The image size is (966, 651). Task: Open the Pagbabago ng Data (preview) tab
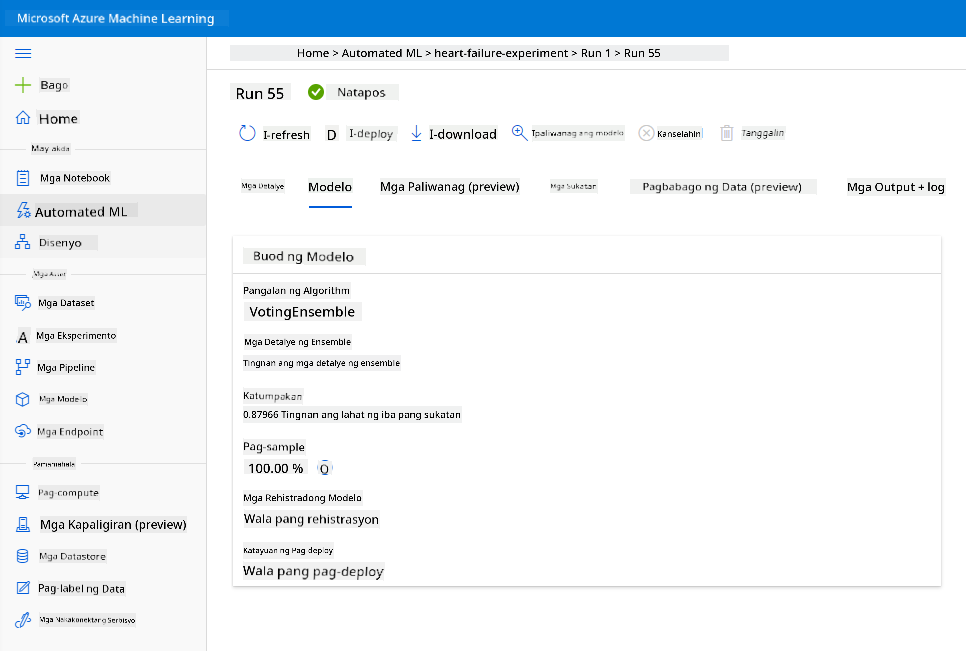(x=722, y=187)
